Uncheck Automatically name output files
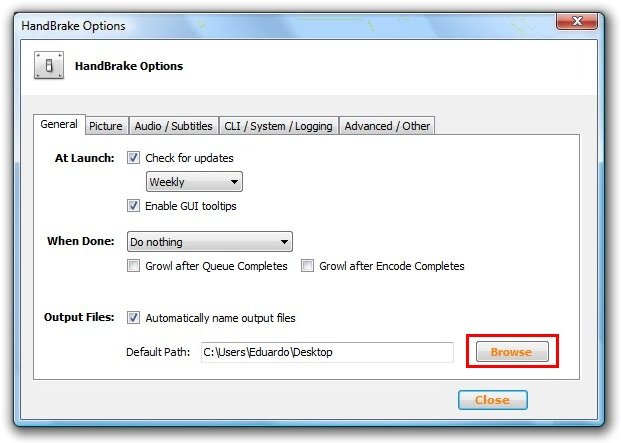This screenshot has width=621, height=443. coord(133,318)
